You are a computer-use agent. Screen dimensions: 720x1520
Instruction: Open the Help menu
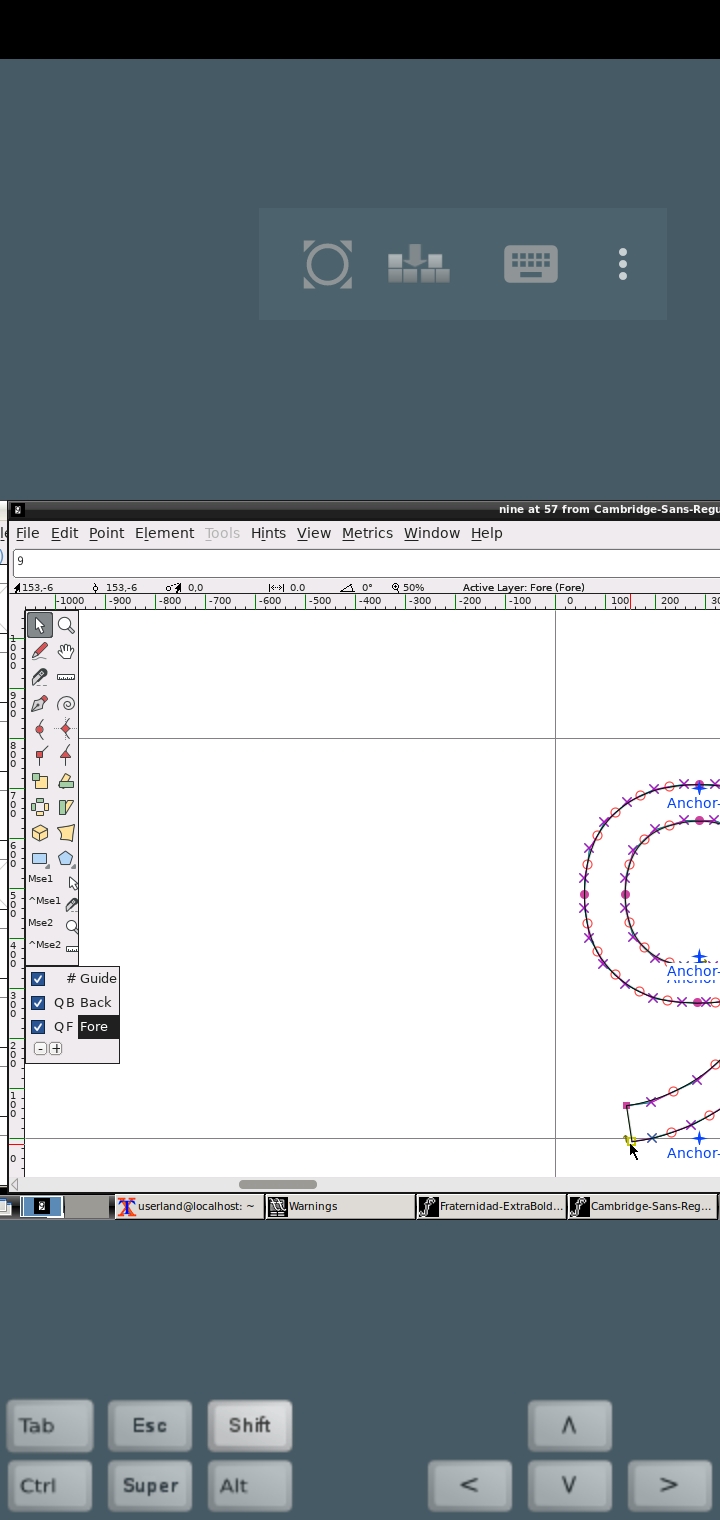(486, 533)
